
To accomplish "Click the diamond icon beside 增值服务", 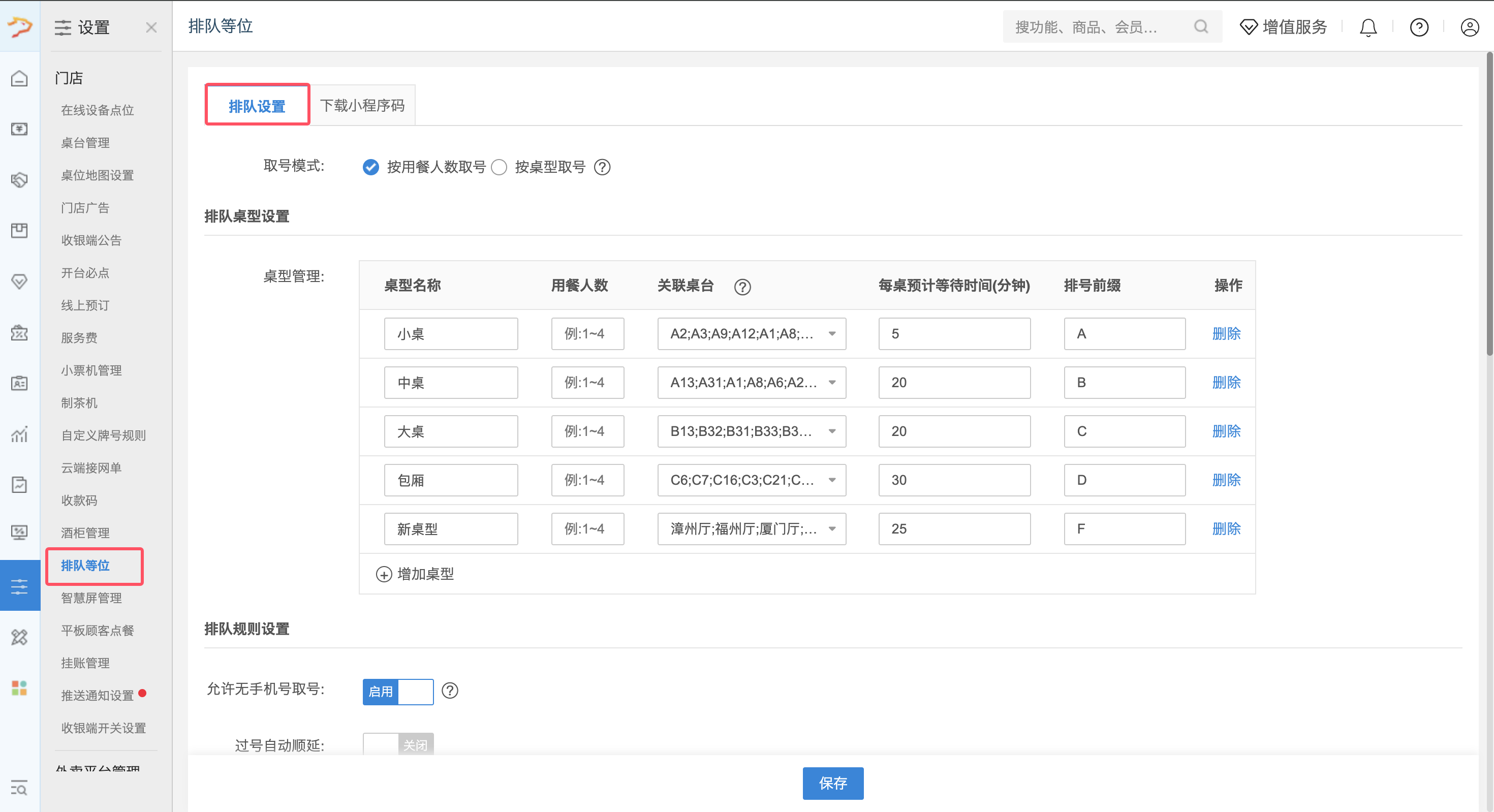I will click(x=1249, y=27).
